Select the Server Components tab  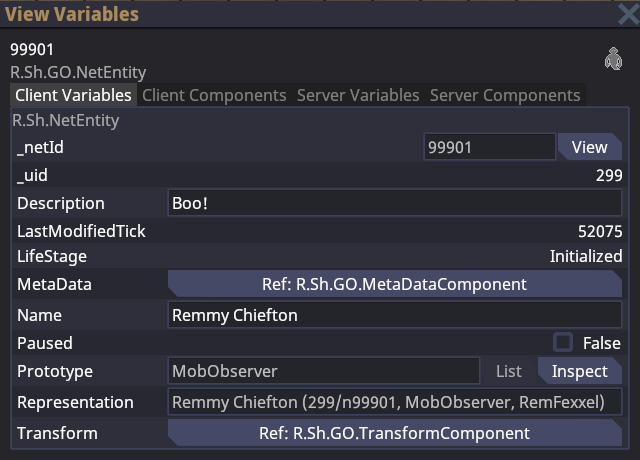pos(504,95)
